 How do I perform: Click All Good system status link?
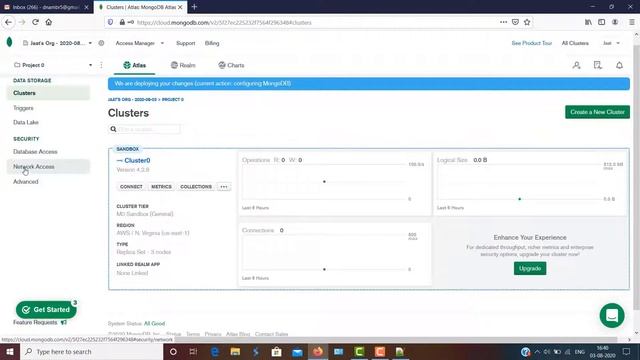pos(154,323)
